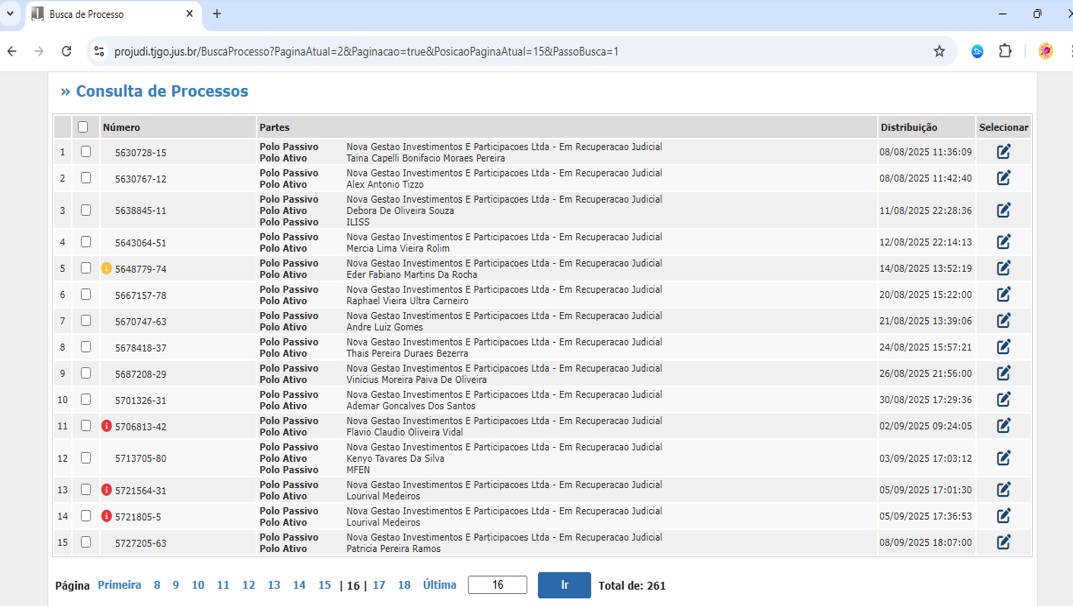Check the select-all checkbox in header

click(83, 127)
